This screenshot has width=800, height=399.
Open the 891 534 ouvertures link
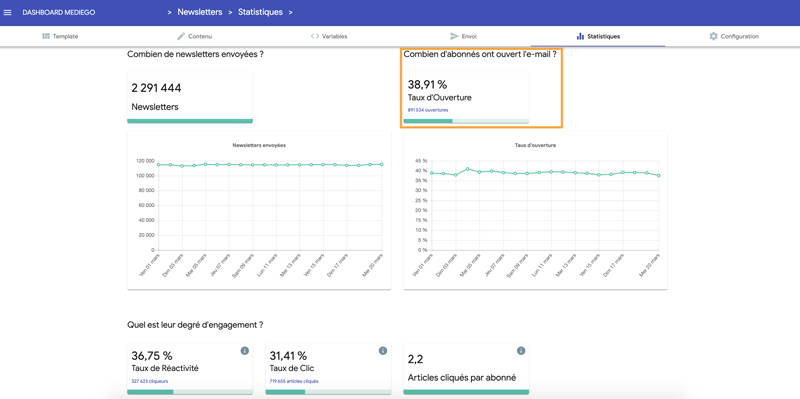click(428, 110)
